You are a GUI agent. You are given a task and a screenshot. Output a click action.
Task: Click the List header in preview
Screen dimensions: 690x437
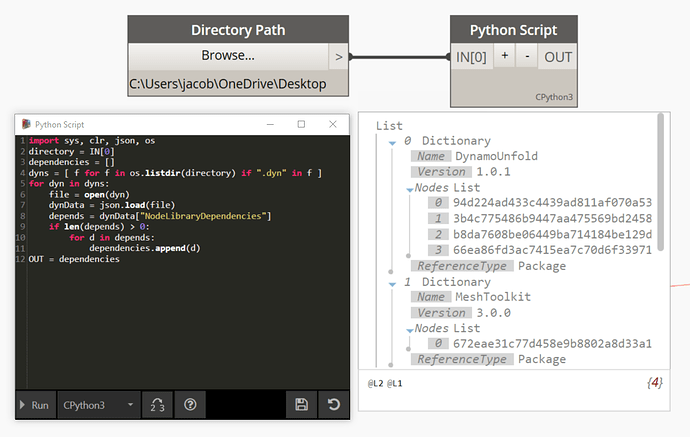pos(389,126)
